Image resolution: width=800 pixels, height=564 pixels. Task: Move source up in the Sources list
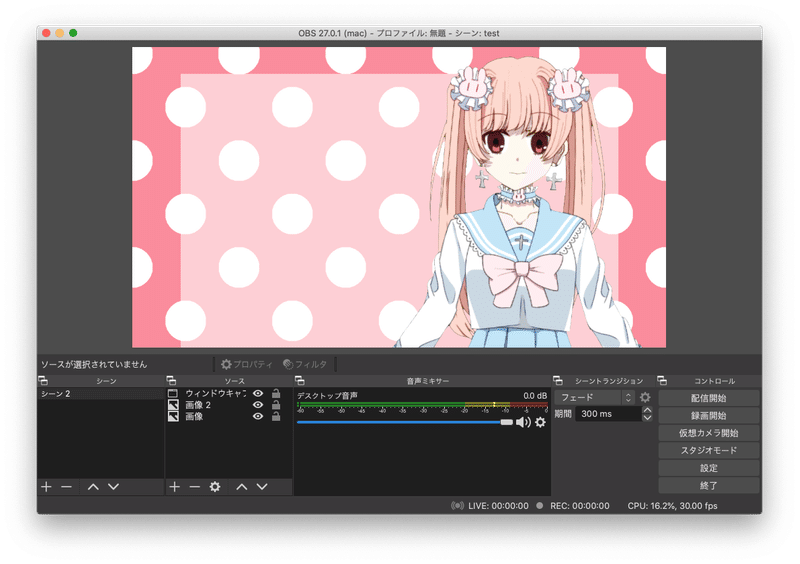coord(241,487)
